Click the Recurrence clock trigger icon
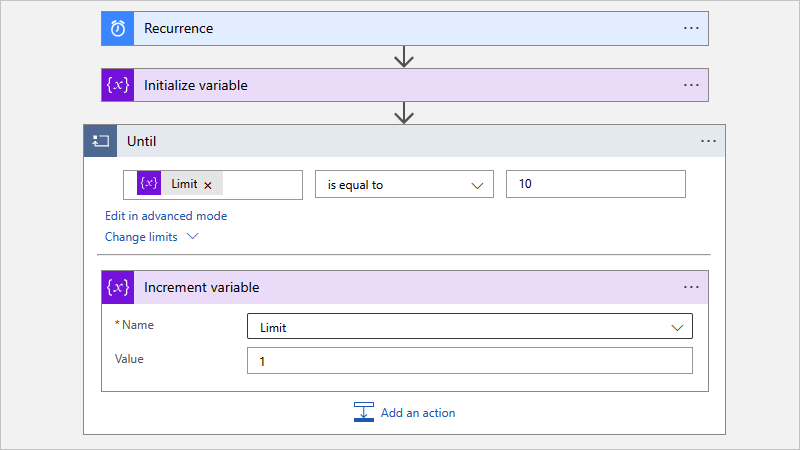This screenshot has width=800, height=450. (x=118, y=28)
